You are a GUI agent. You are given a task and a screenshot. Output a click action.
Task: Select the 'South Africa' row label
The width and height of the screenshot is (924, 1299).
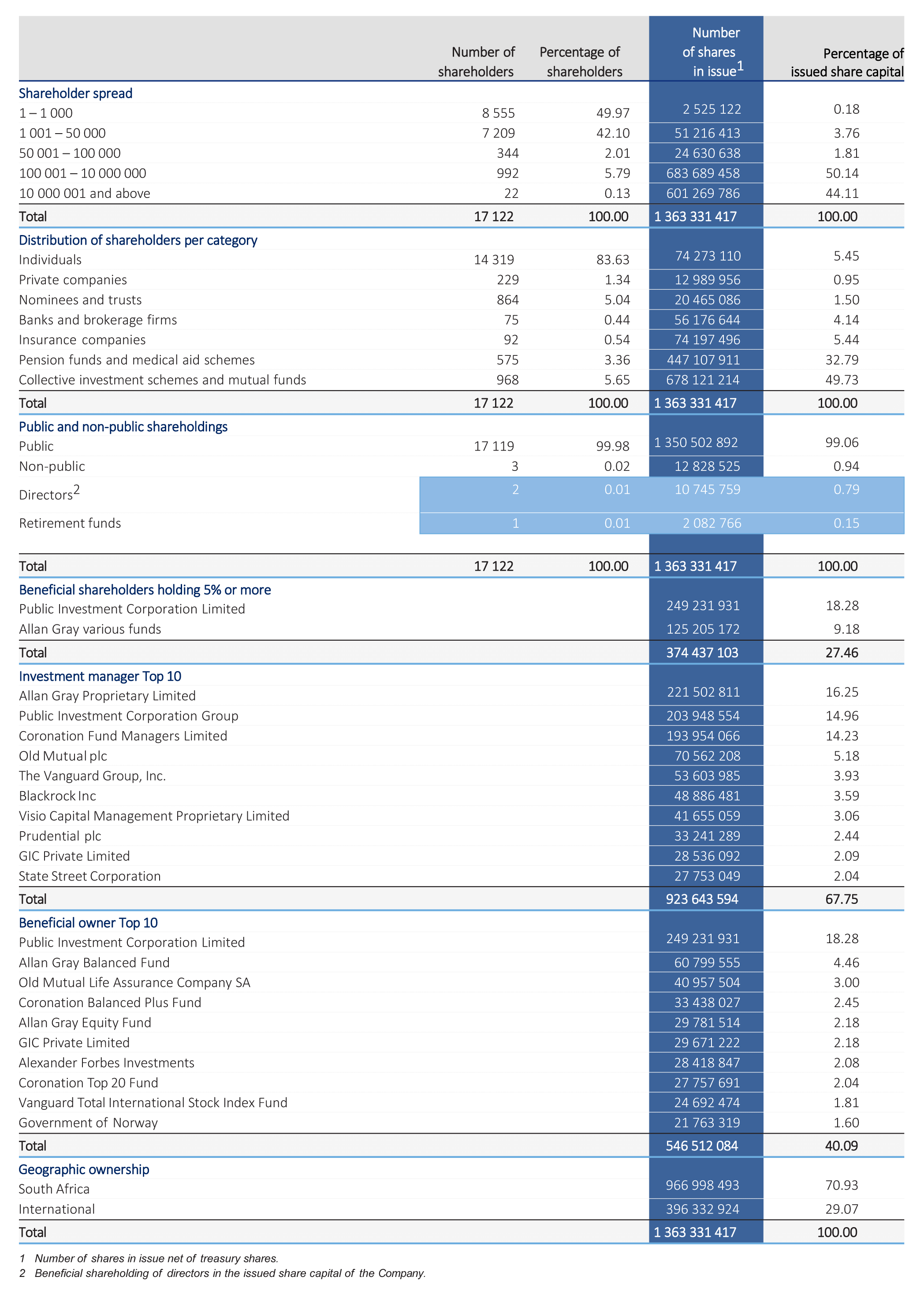coord(54,1189)
